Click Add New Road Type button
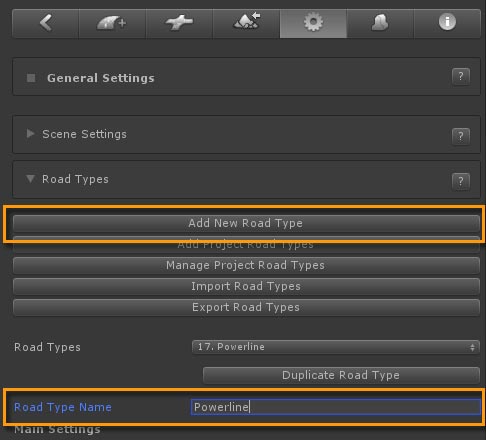 tap(246, 223)
